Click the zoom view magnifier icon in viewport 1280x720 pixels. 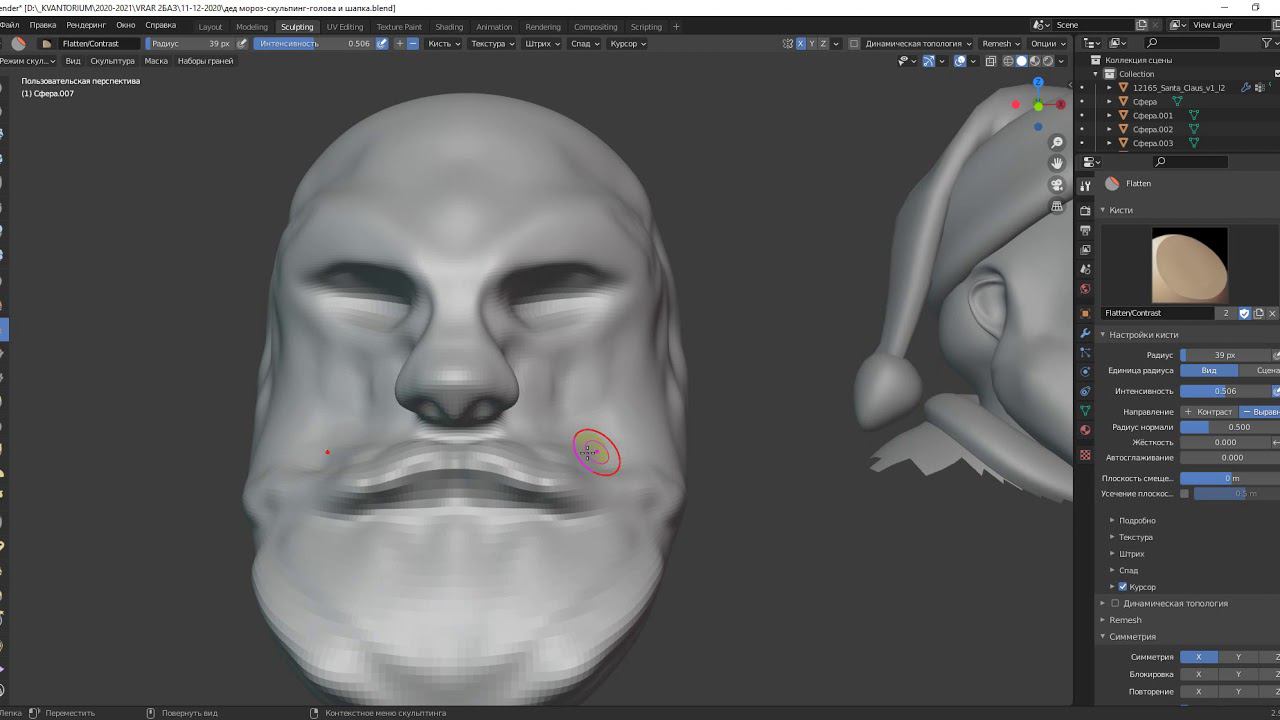coord(1057,143)
